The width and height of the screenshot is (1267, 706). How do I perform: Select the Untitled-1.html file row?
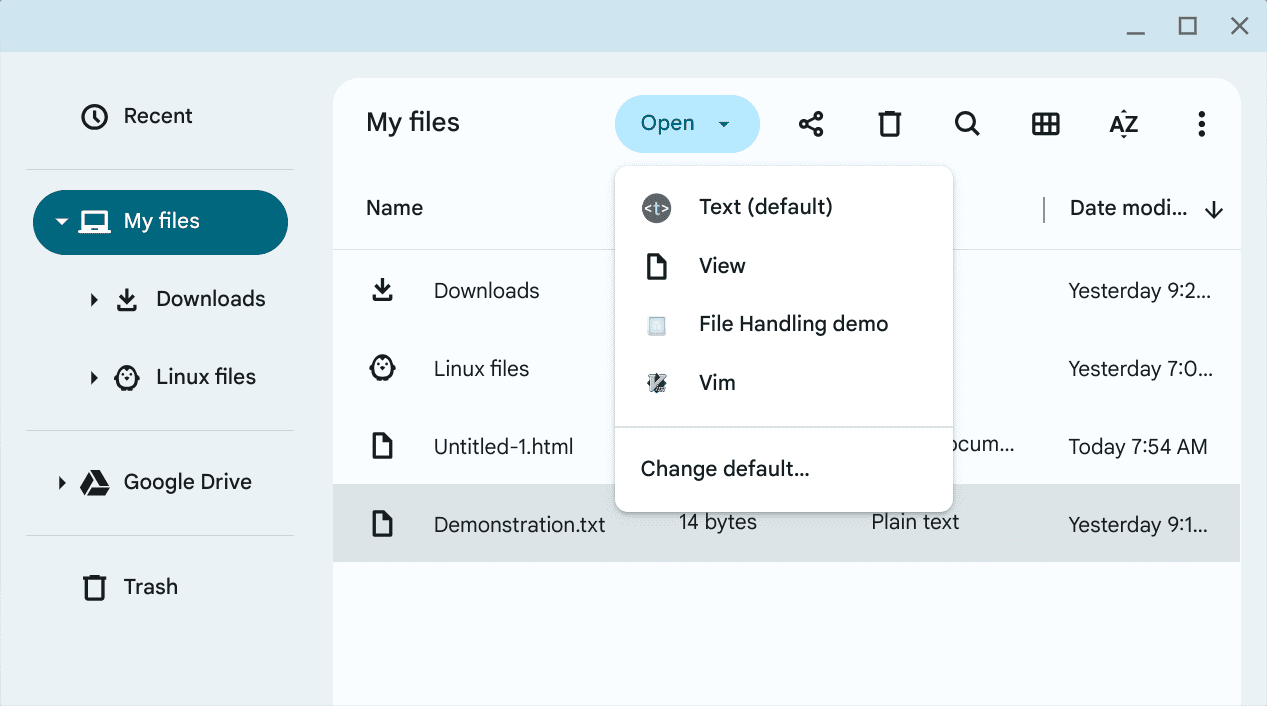pos(503,446)
